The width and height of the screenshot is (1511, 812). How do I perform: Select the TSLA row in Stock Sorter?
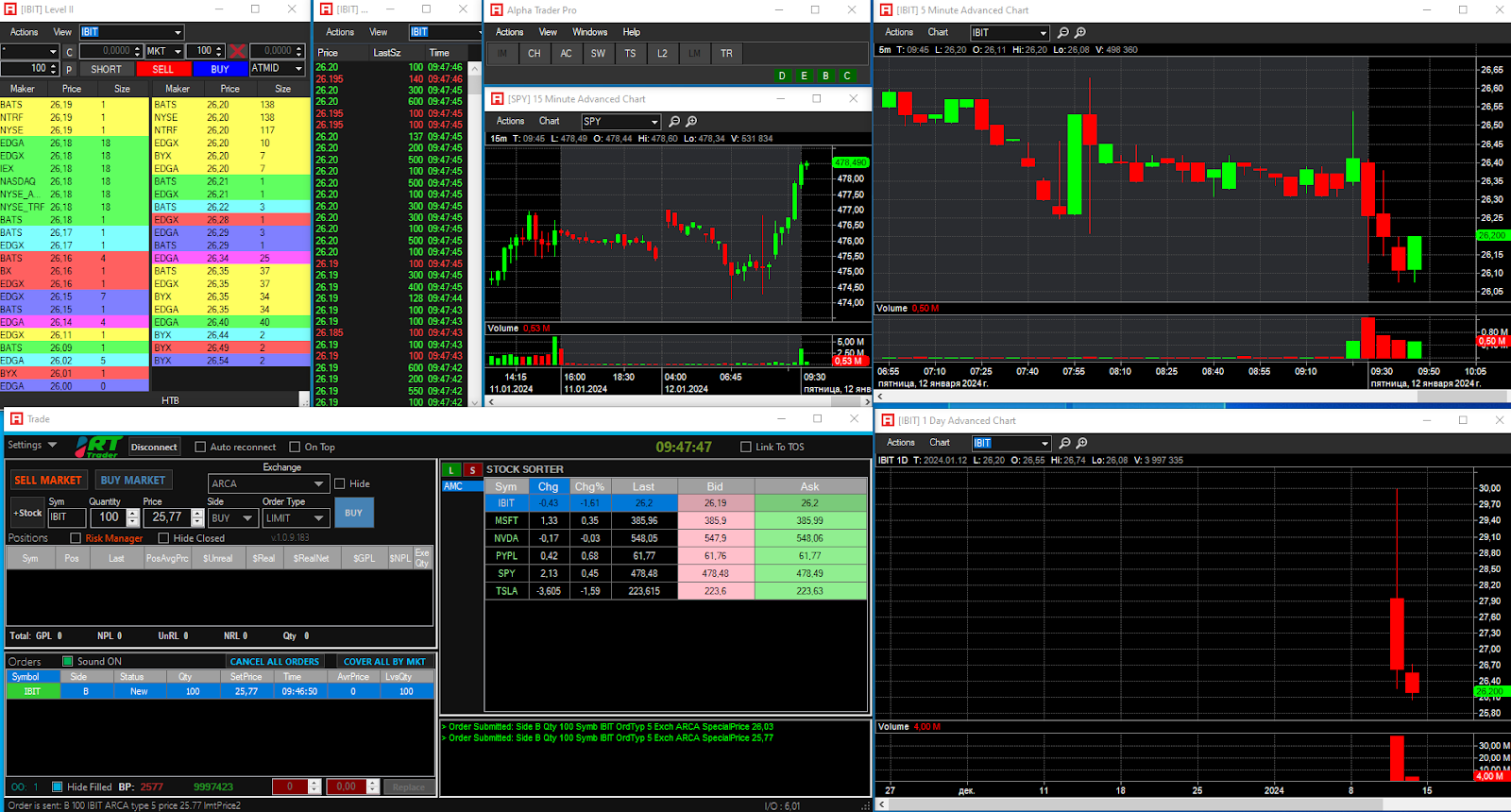pos(676,591)
